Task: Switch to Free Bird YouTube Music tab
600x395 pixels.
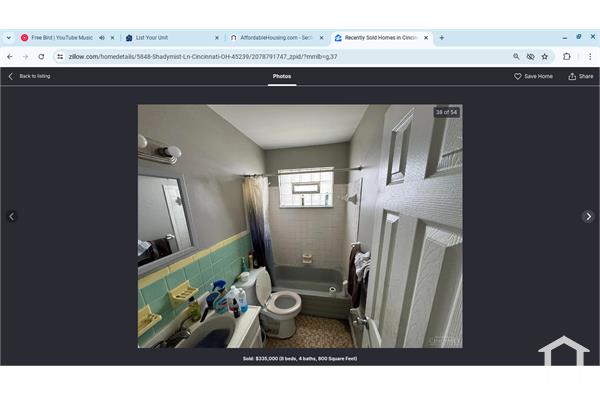Action: (62, 38)
